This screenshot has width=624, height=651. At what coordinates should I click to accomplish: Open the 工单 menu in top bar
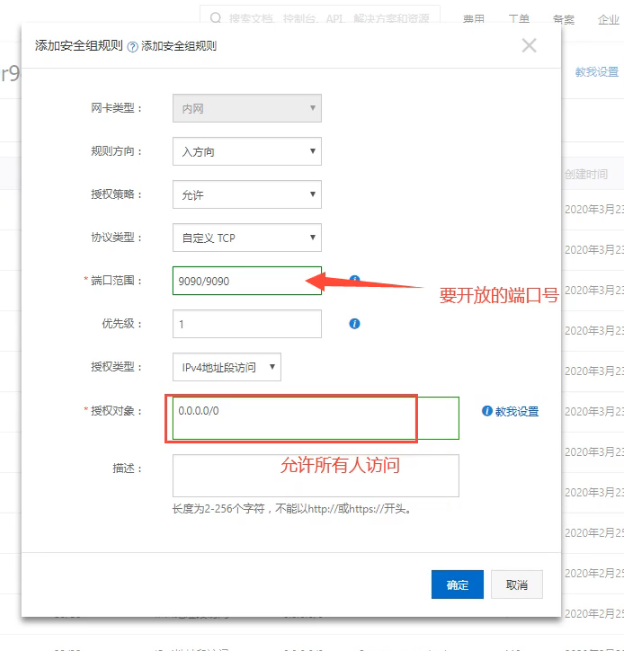coord(519,19)
